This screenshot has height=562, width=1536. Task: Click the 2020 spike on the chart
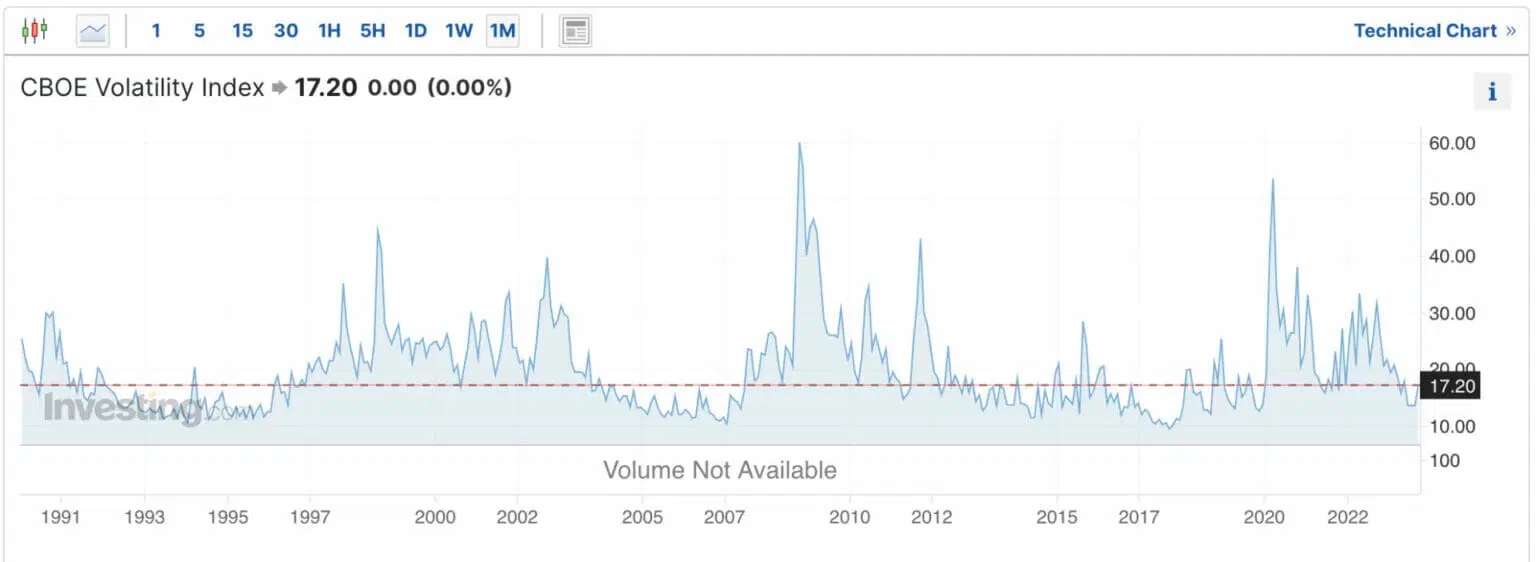pyautogui.click(x=1272, y=181)
